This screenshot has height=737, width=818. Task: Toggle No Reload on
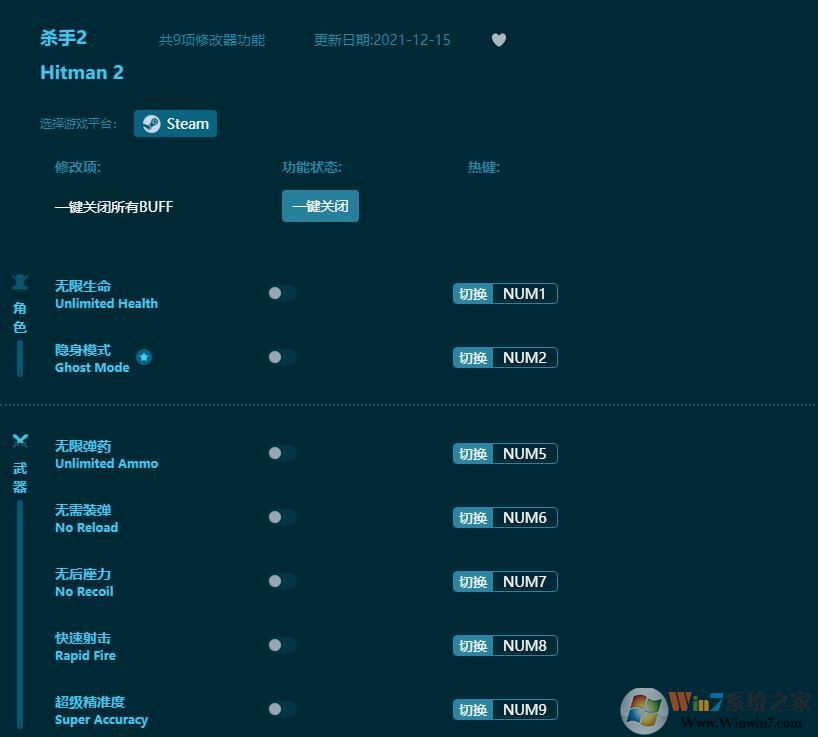coord(281,517)
